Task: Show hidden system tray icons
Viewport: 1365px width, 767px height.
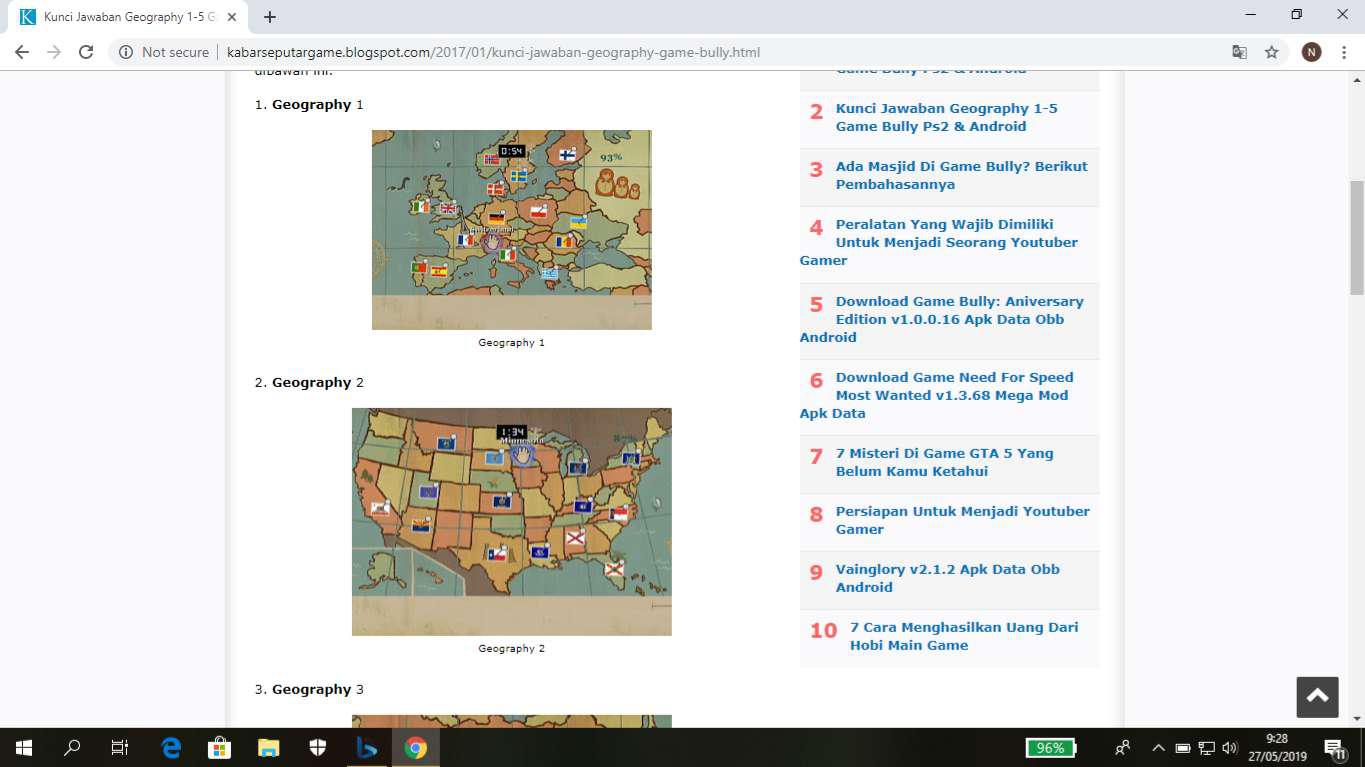Action: (1159, 748)
